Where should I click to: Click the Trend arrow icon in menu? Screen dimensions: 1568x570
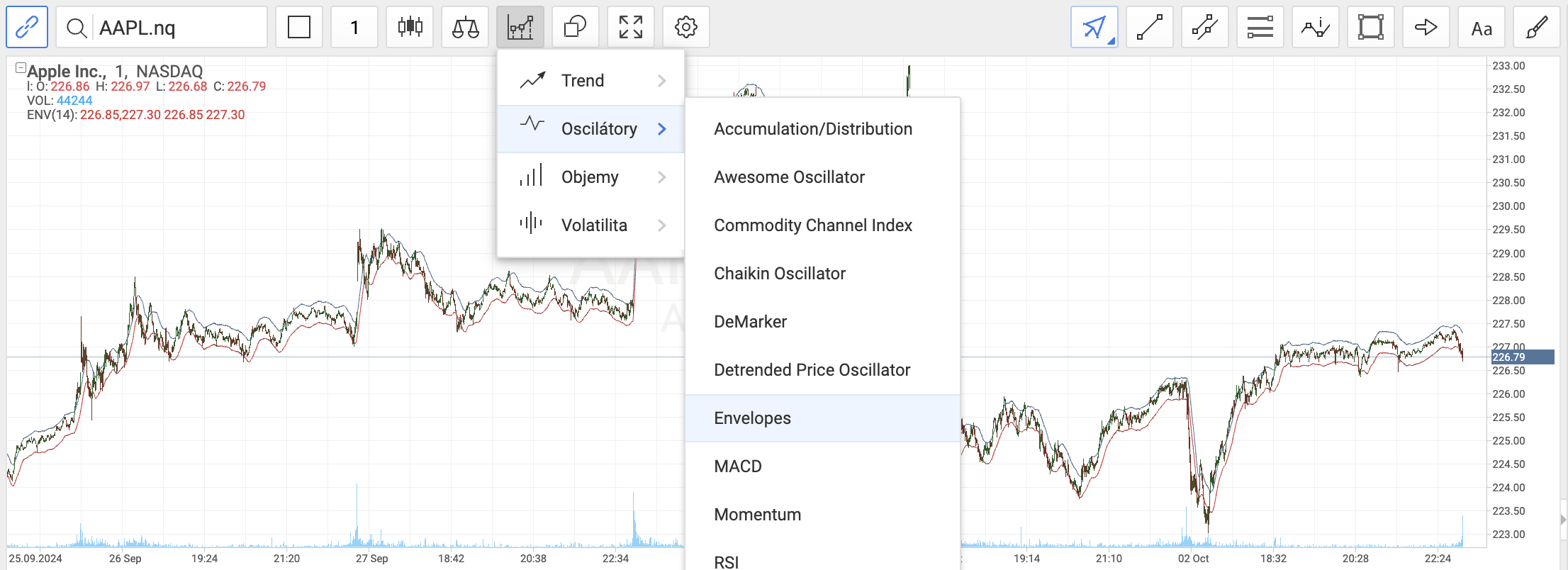532,80
